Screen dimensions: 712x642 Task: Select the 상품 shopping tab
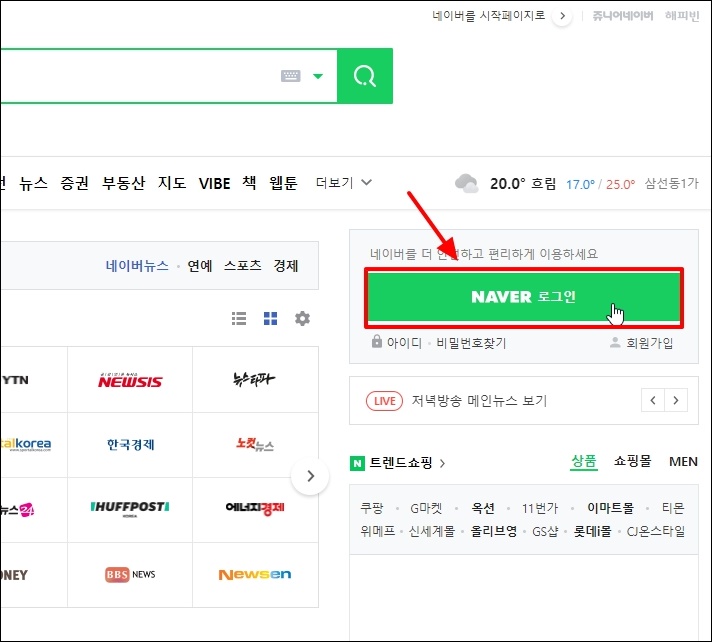(x=583, y=461)
